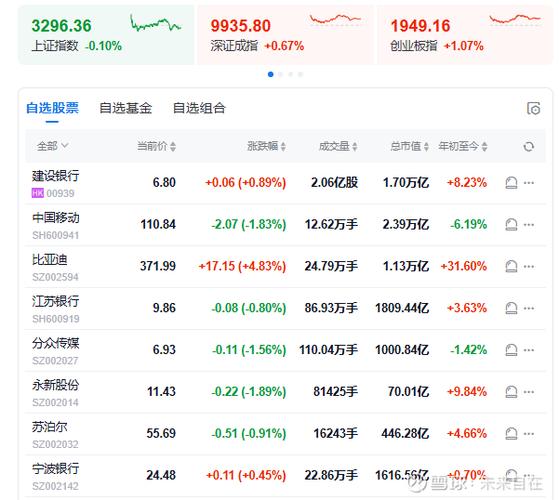Switch to 自选股票 tab
Image resolution: width=559 pixels, height=500 pixels.
52,108
